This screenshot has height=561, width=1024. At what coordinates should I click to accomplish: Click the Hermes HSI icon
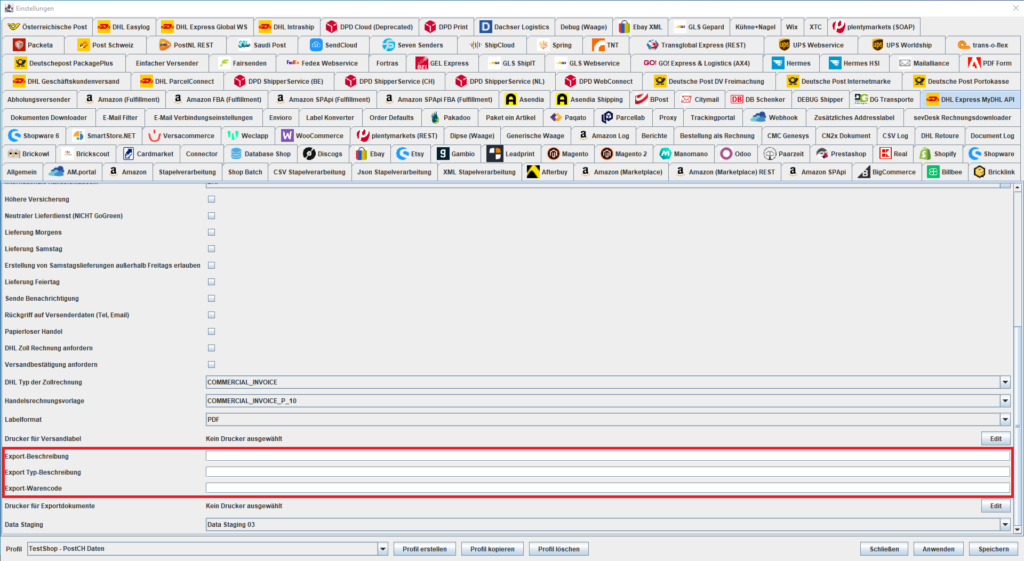coord(835,63)
